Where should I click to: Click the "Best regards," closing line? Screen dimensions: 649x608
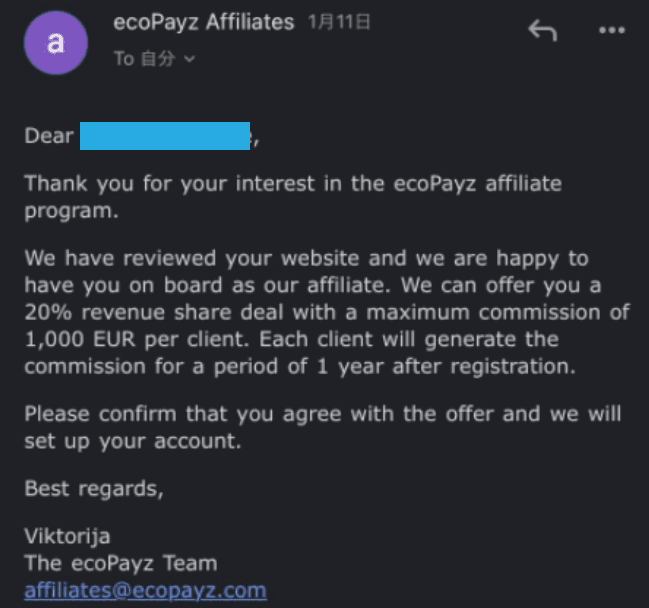pos(94,489)
